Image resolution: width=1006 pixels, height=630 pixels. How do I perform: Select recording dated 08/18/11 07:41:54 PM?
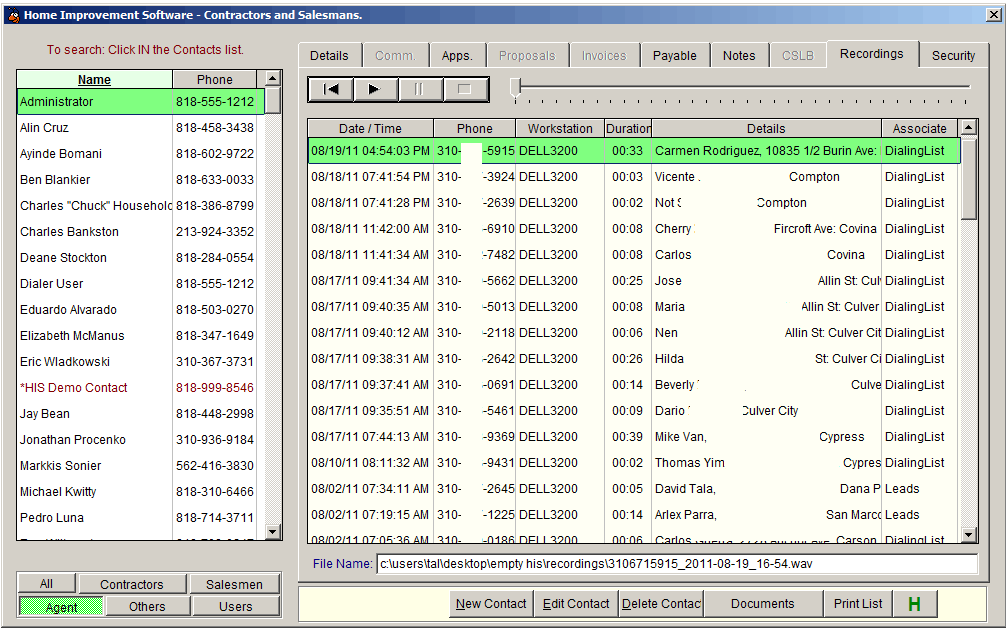pos(634,176)
